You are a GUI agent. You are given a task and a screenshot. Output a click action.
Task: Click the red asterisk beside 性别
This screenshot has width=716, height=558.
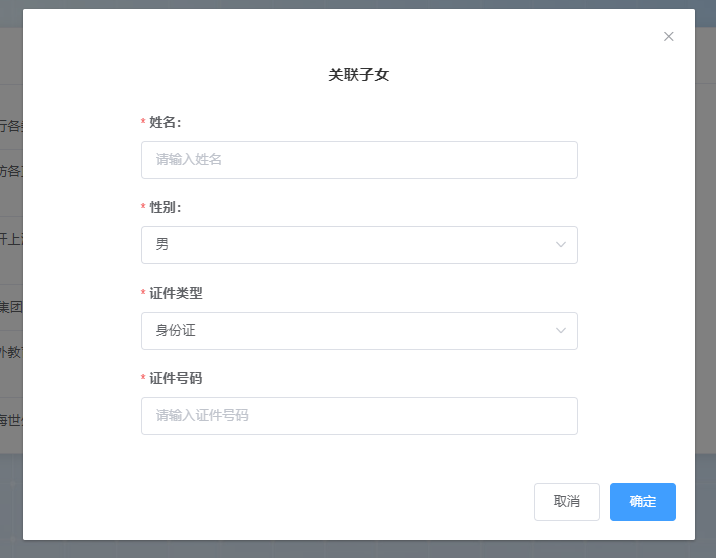tap(143, 206)
